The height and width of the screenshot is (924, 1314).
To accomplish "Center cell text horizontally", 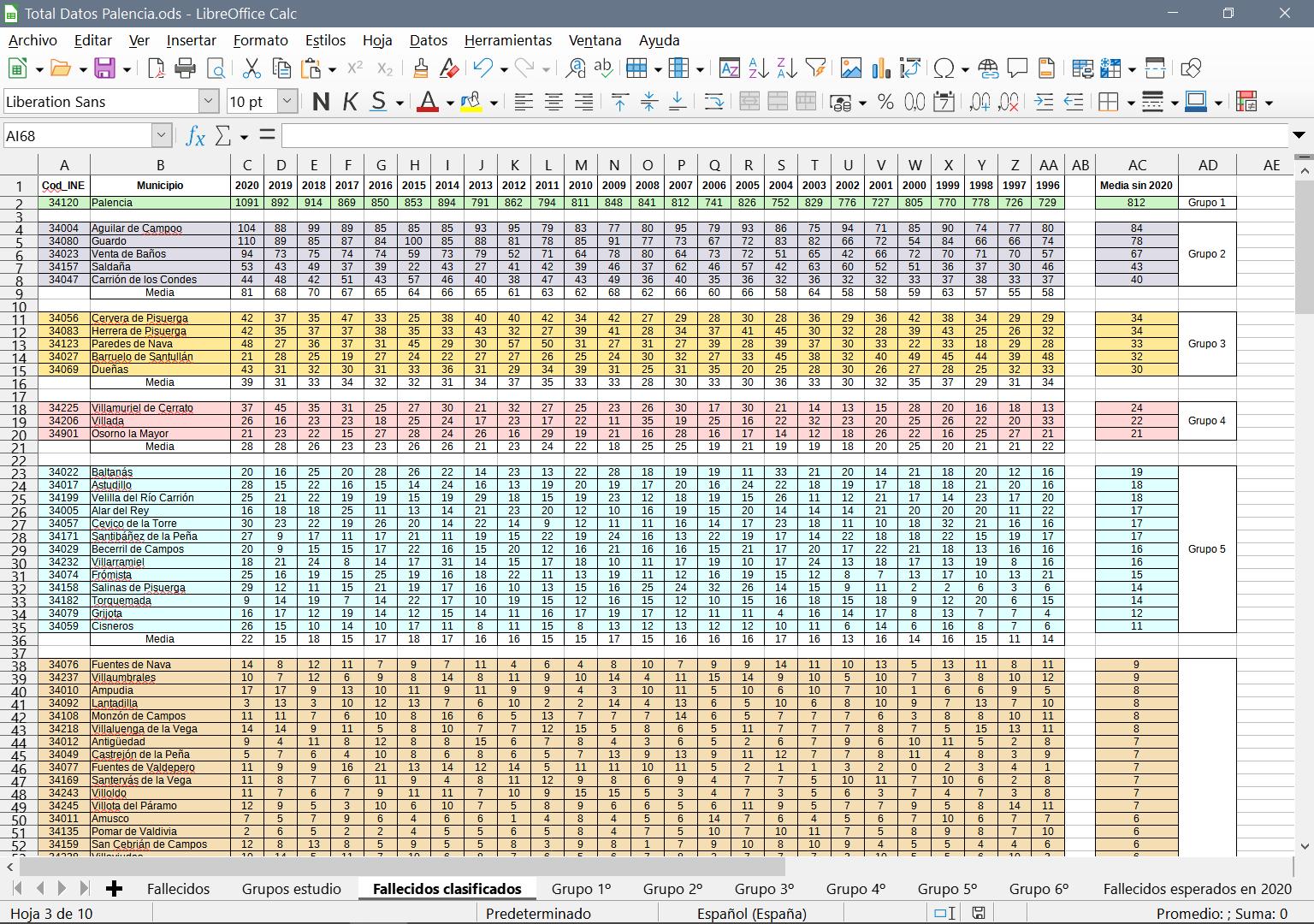I will click(553, 102).
